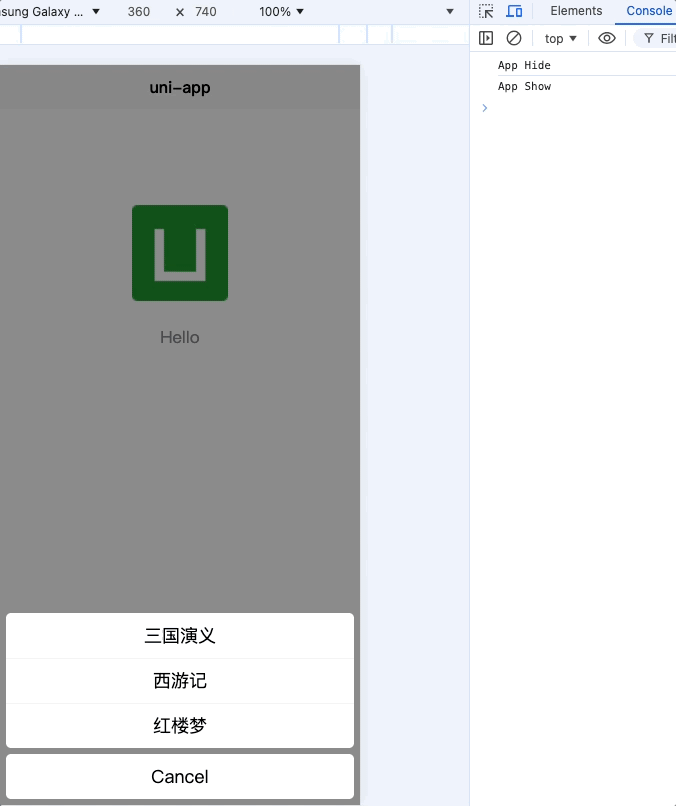Show the console sidebar panel
The height and width of the screenshot is (806, 676).
click(486, 38)
